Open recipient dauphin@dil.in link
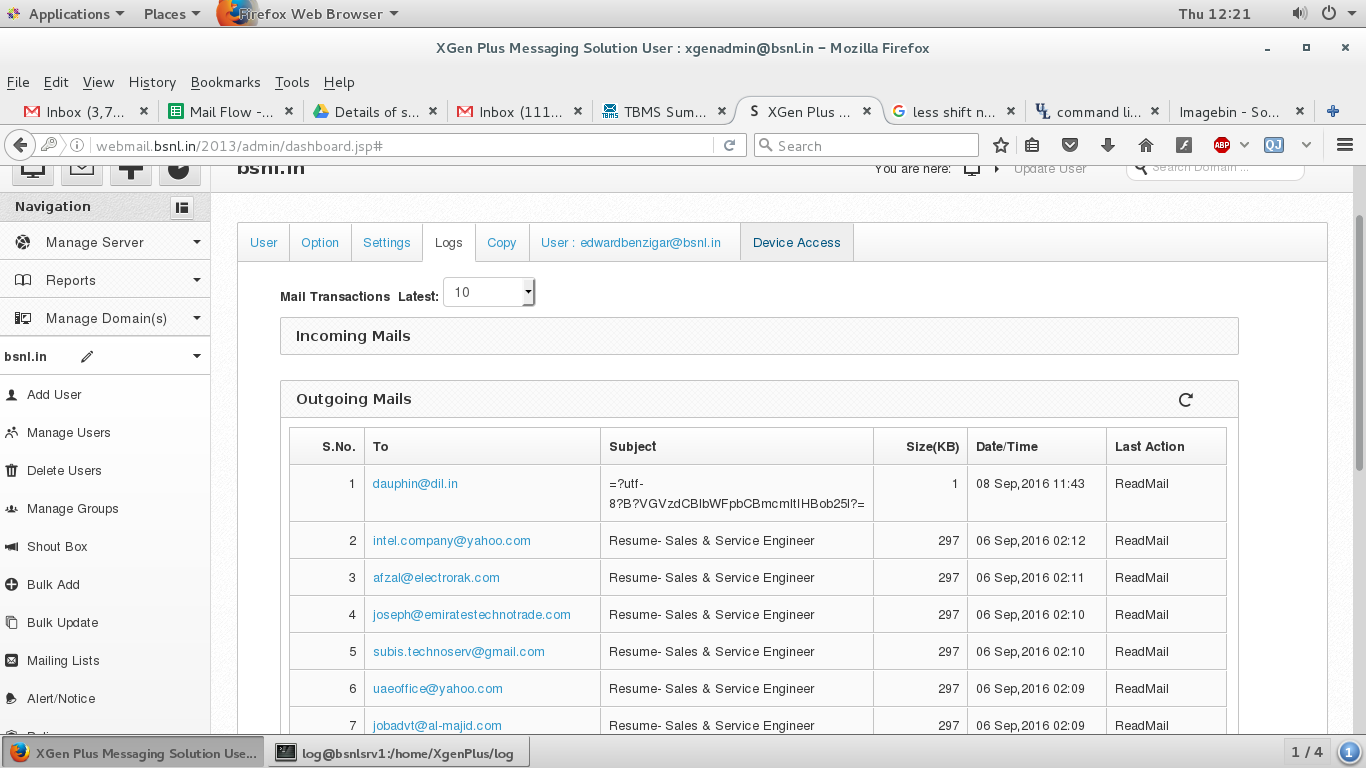 415,484
